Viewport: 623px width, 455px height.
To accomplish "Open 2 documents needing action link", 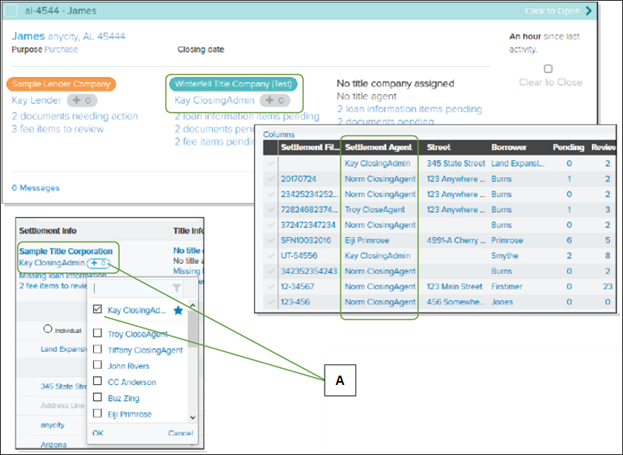I will point(75,116).
